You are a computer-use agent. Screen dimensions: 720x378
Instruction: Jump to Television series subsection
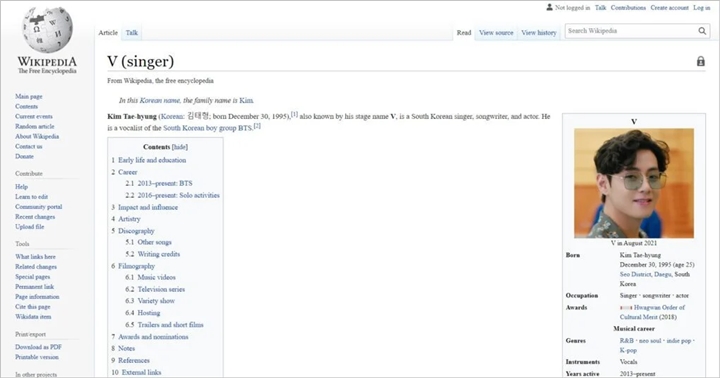tap(161, 290)
